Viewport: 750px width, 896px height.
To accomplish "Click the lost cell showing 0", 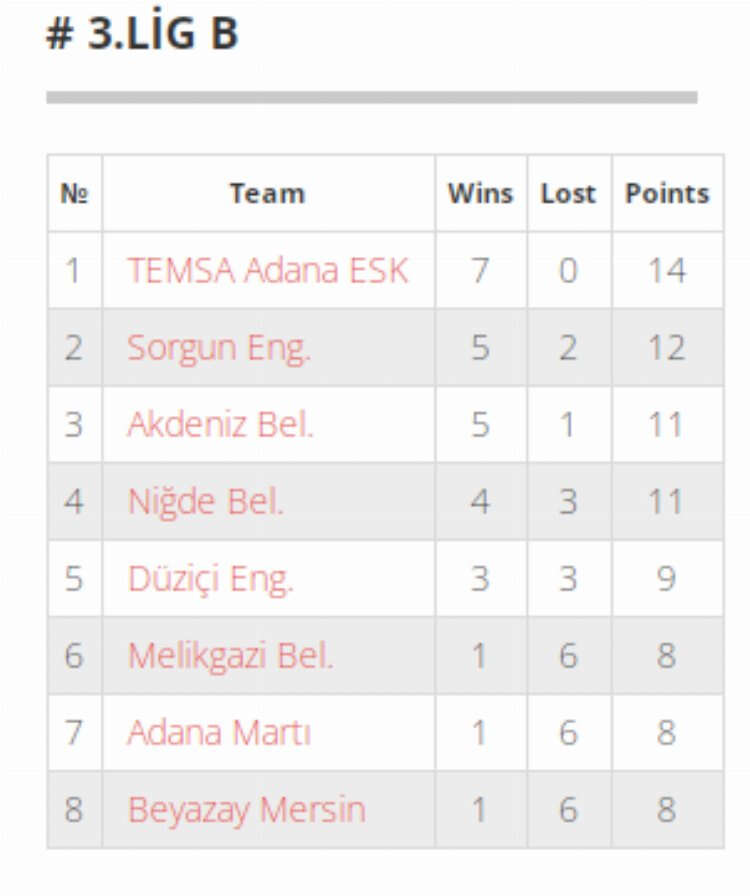I will [568, 271].
